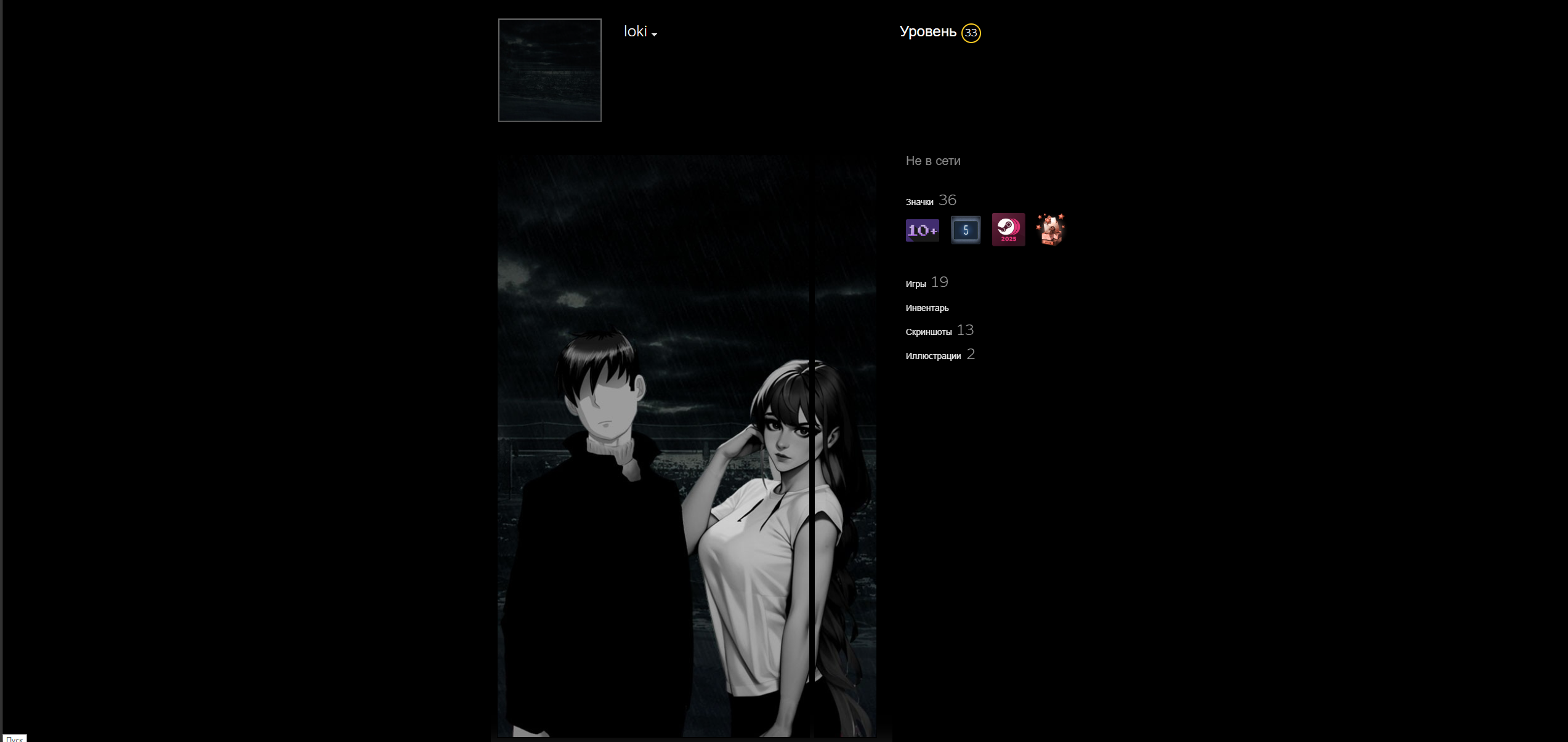Open the Иллюстрации artwork section
This screenshot has height=742, width=1568.
tap(933, 356)
